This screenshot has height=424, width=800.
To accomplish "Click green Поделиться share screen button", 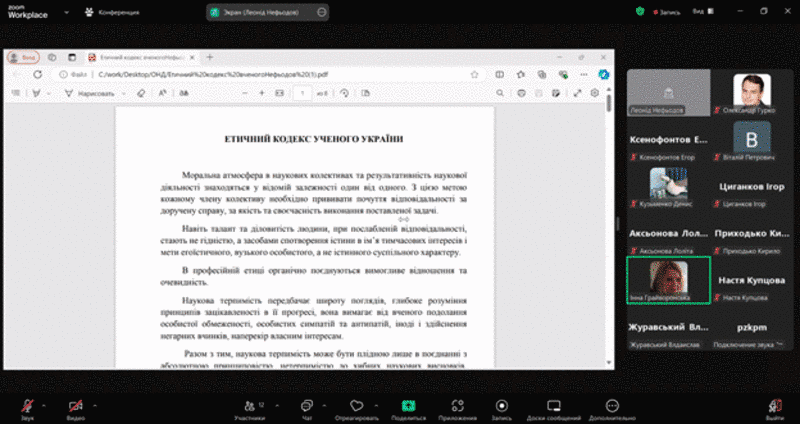I will 408,410.
